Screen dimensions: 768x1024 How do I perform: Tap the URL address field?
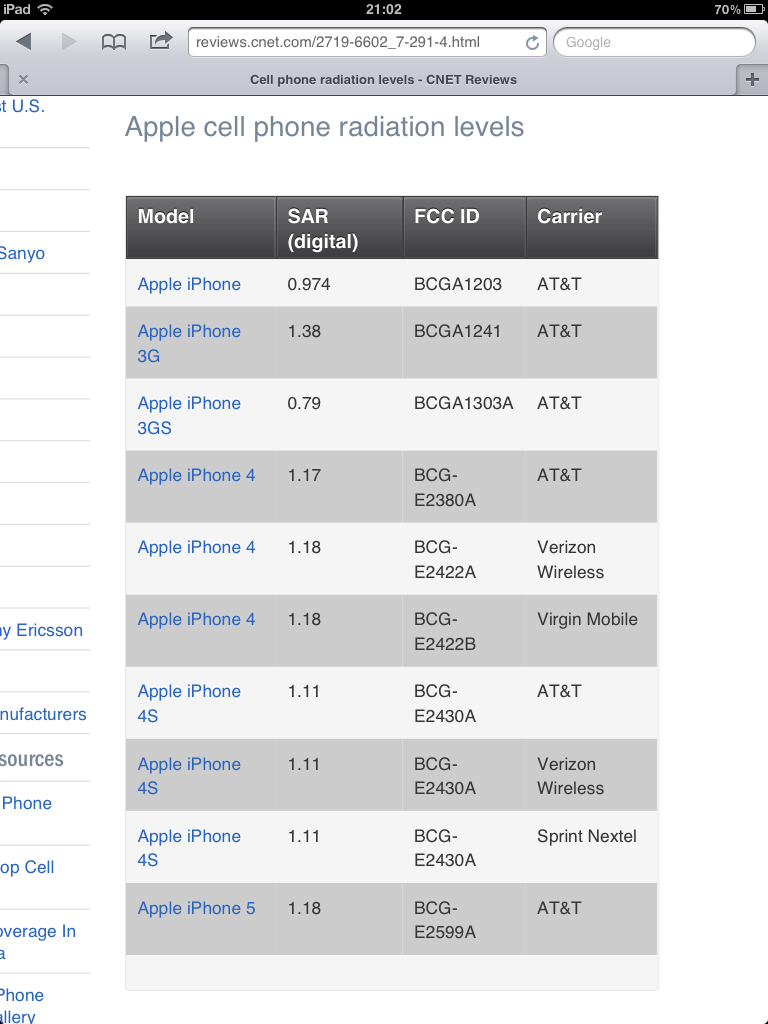[367, 42]
